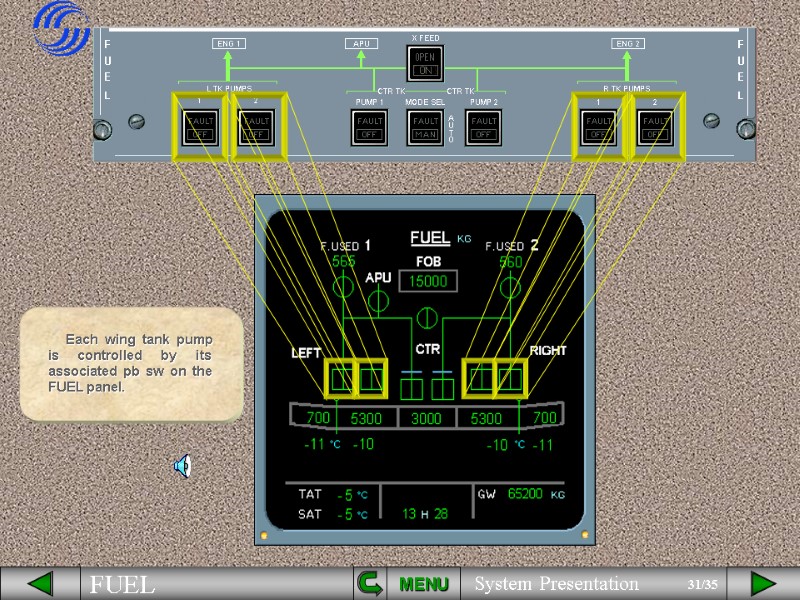Click left outer tank quantity 700
The width and height of the screenshot is (800, 600).
[318, 418]
